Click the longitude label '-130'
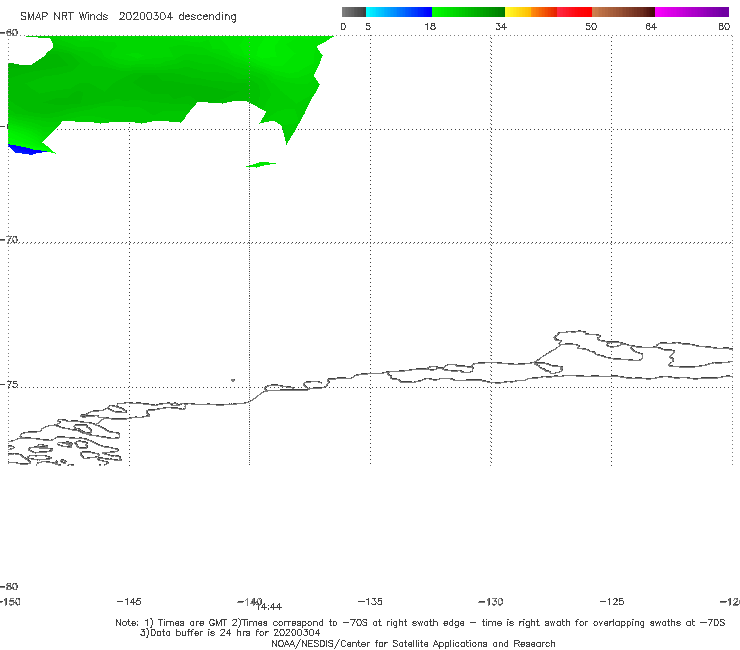Image resolution: width=740 pixels, height=650 pixels. pos(491,602)
